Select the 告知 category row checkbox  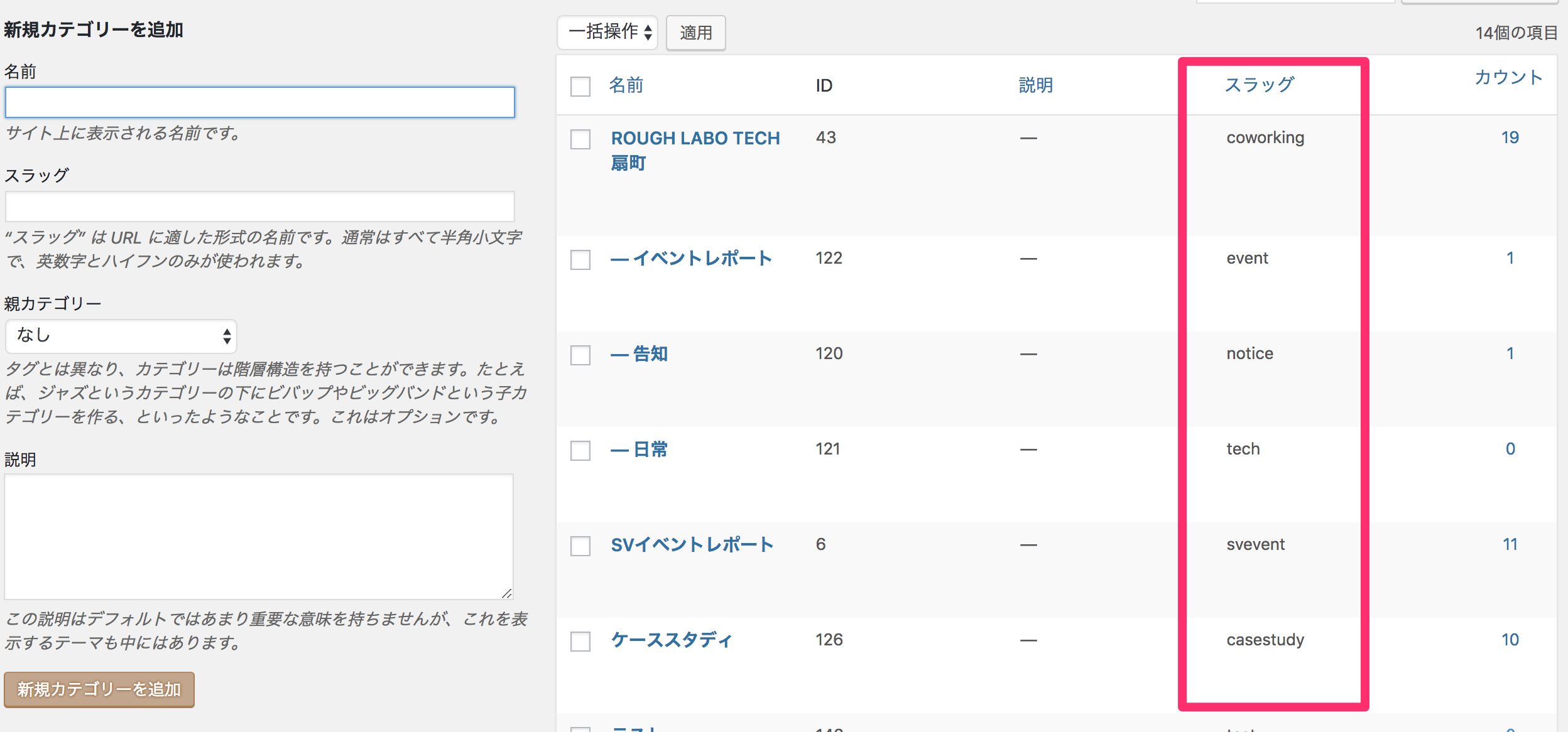580,355
